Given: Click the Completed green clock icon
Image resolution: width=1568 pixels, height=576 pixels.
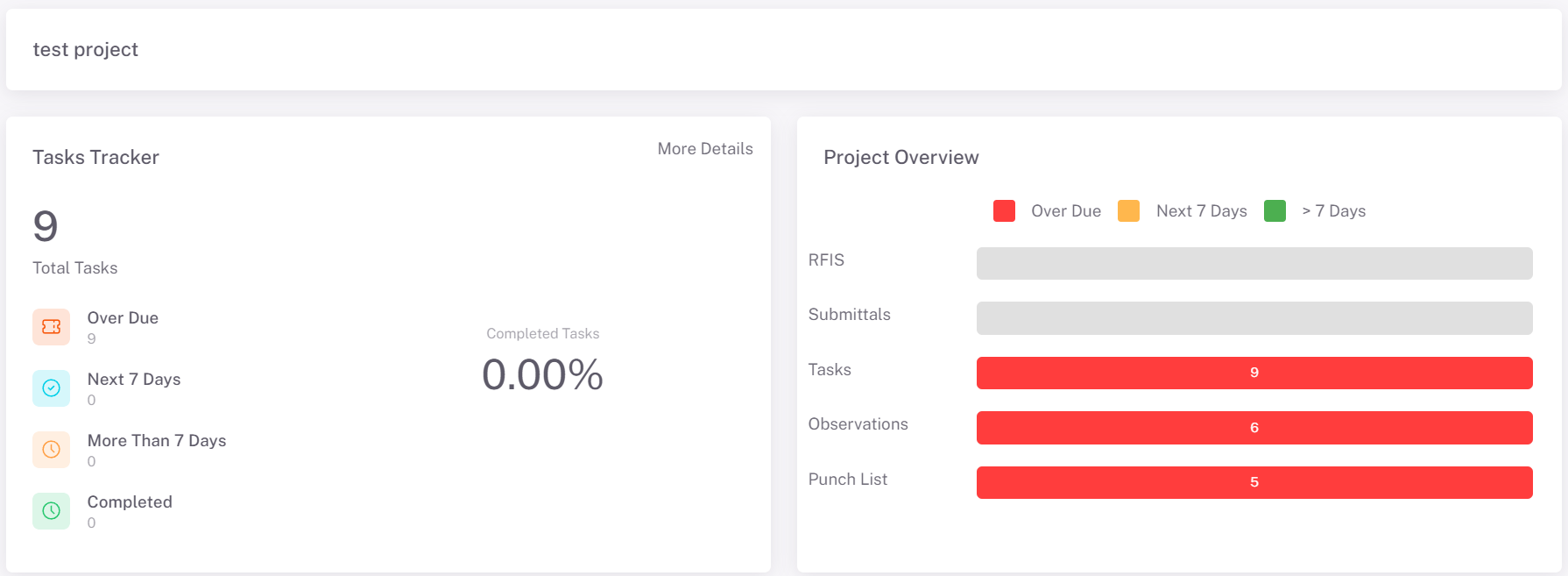Looking at the screenshot, I should coord(51,511).
